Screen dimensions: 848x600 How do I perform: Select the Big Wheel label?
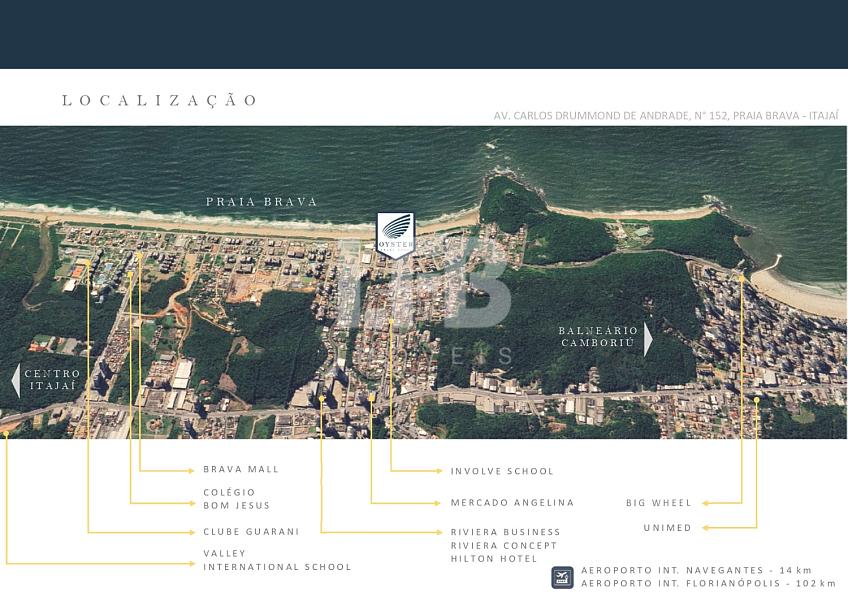(x=658, y=503)
